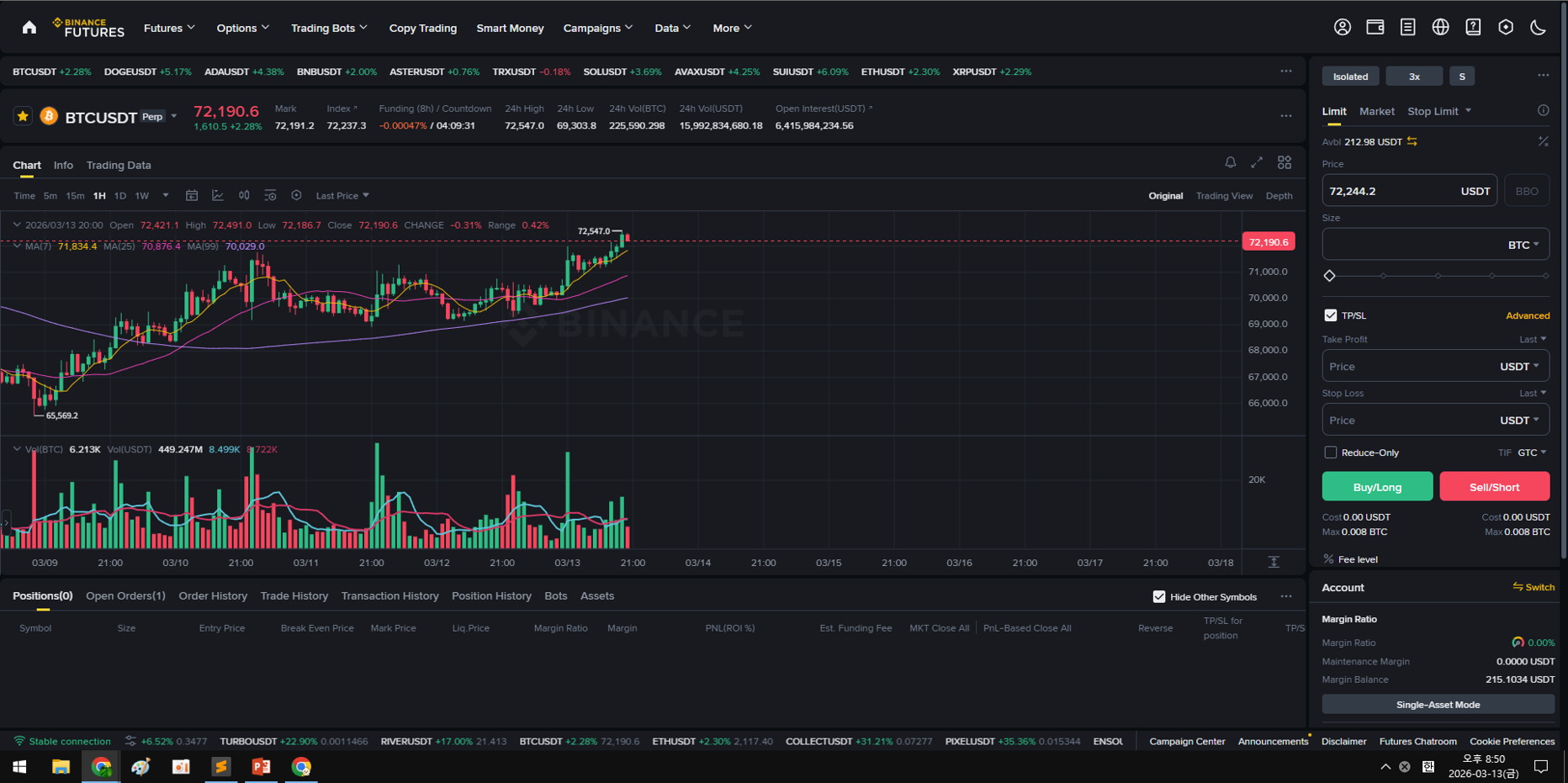Screen dimensions: 1568x783
Task: Open calculator icon in order panel
Action: [1543, 141]
